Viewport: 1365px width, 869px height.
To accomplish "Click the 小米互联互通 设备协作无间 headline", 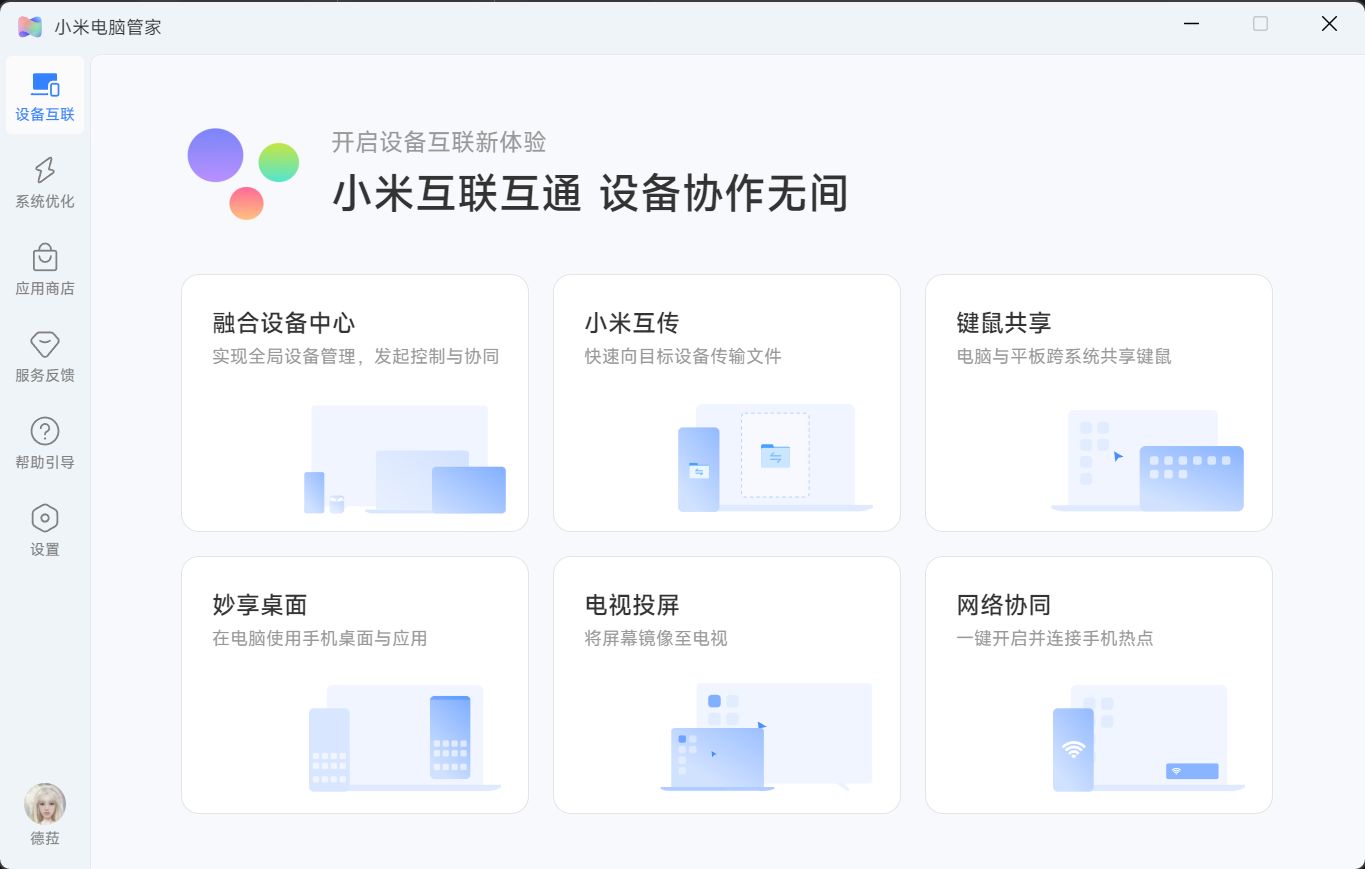I will pyautogui.click(x=590, y=193).
